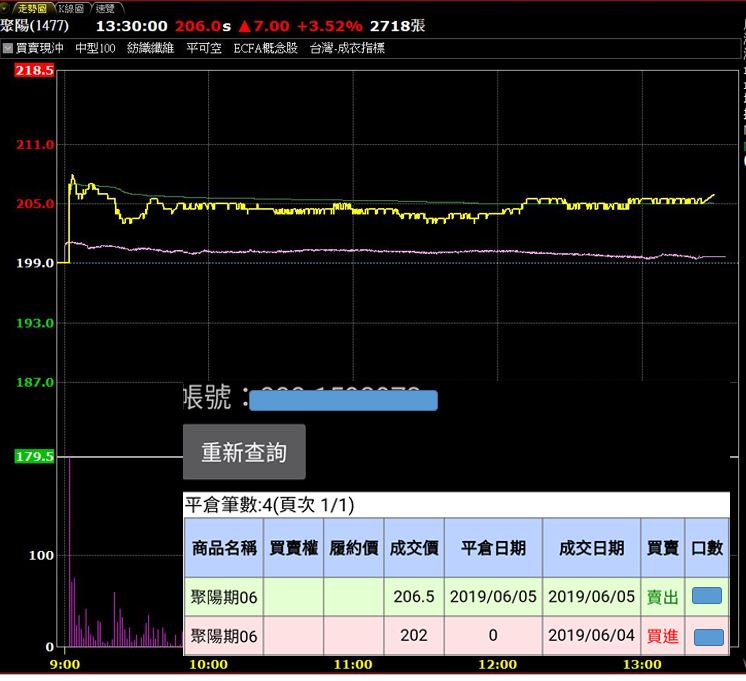Click the last price 206.0s

(x=203, y=26)
